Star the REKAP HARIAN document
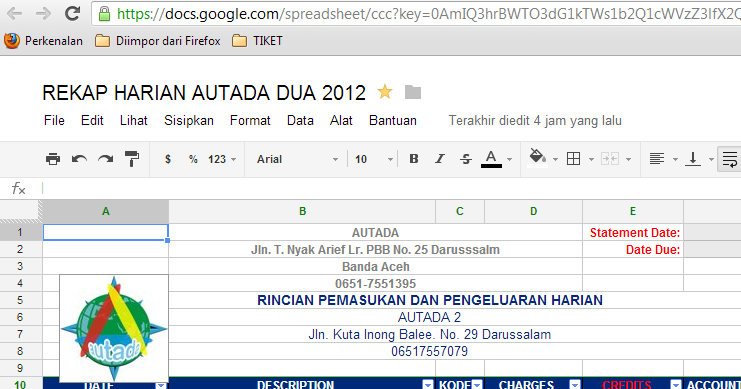Viewport: 741px width, 389px height. click(385, 92)
